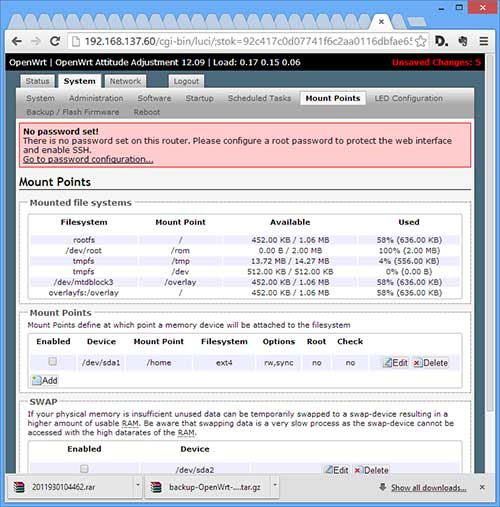Open the Software submenu
Image resolution: width=500 pixels, height=507 pixels.
tap(154, 98)
